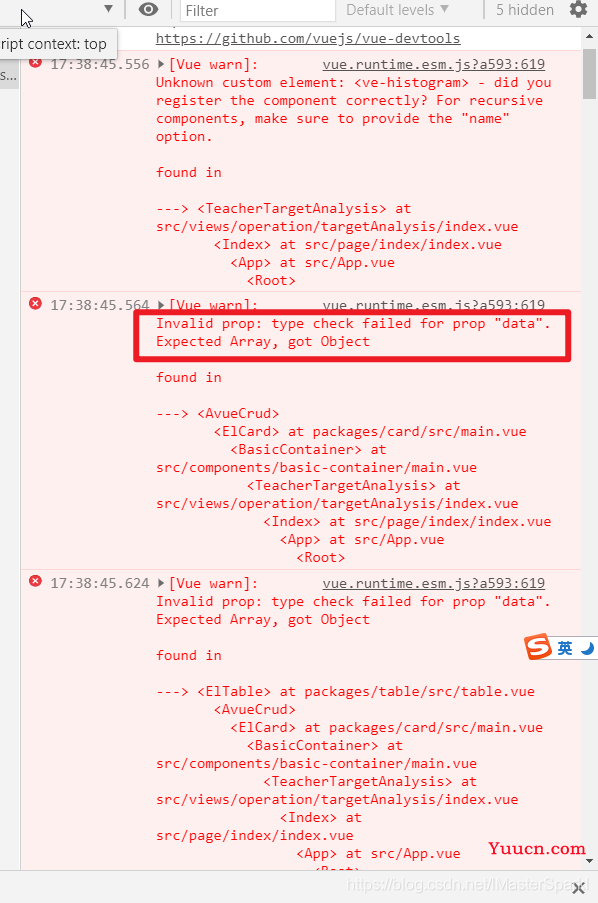Close the bottom drawer with X
598x903 pixels.
pos(580,887)
